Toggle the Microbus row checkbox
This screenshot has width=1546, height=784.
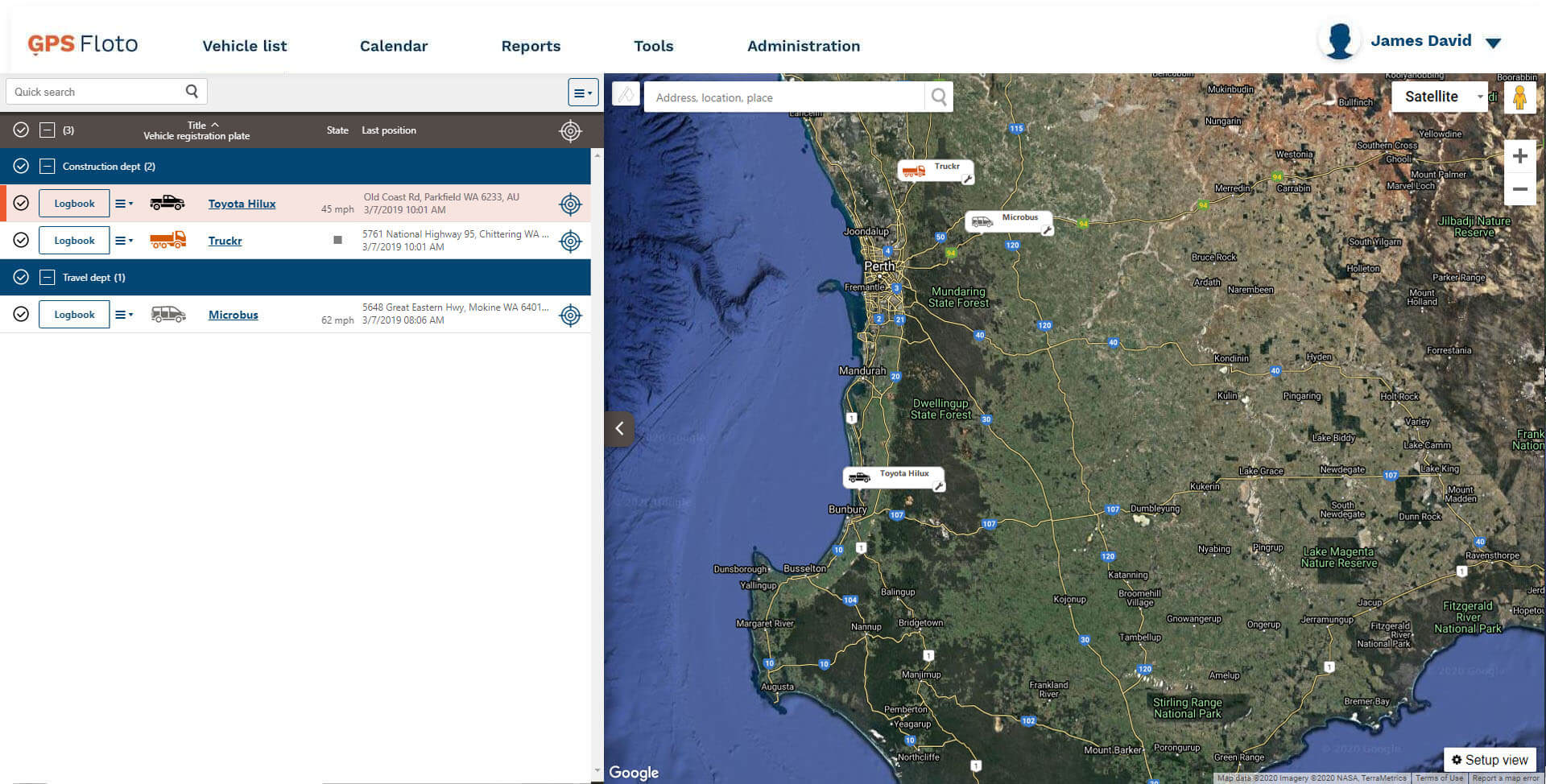tap(22, 315)
